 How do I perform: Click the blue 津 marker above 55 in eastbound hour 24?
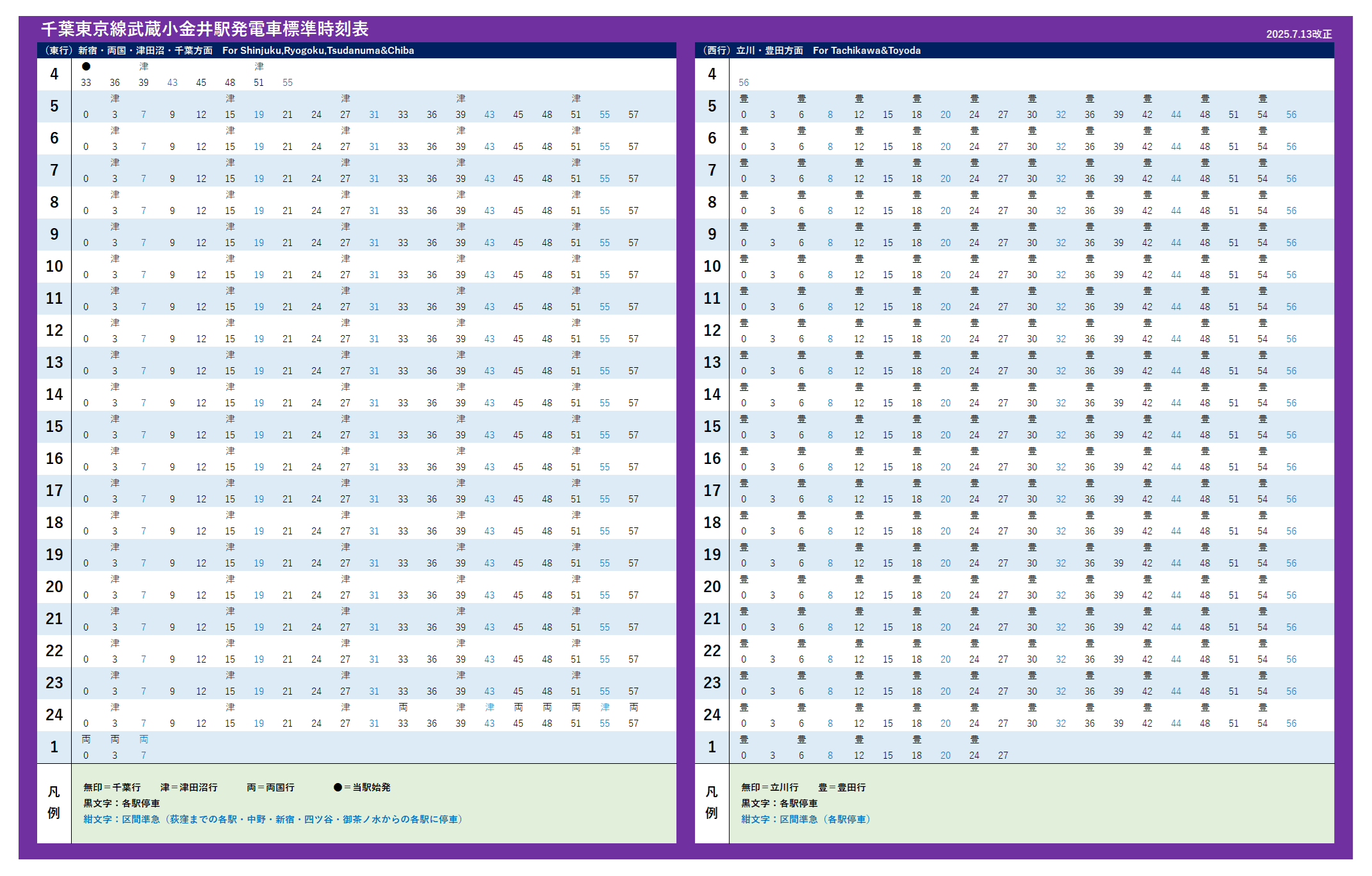(605, 707)
